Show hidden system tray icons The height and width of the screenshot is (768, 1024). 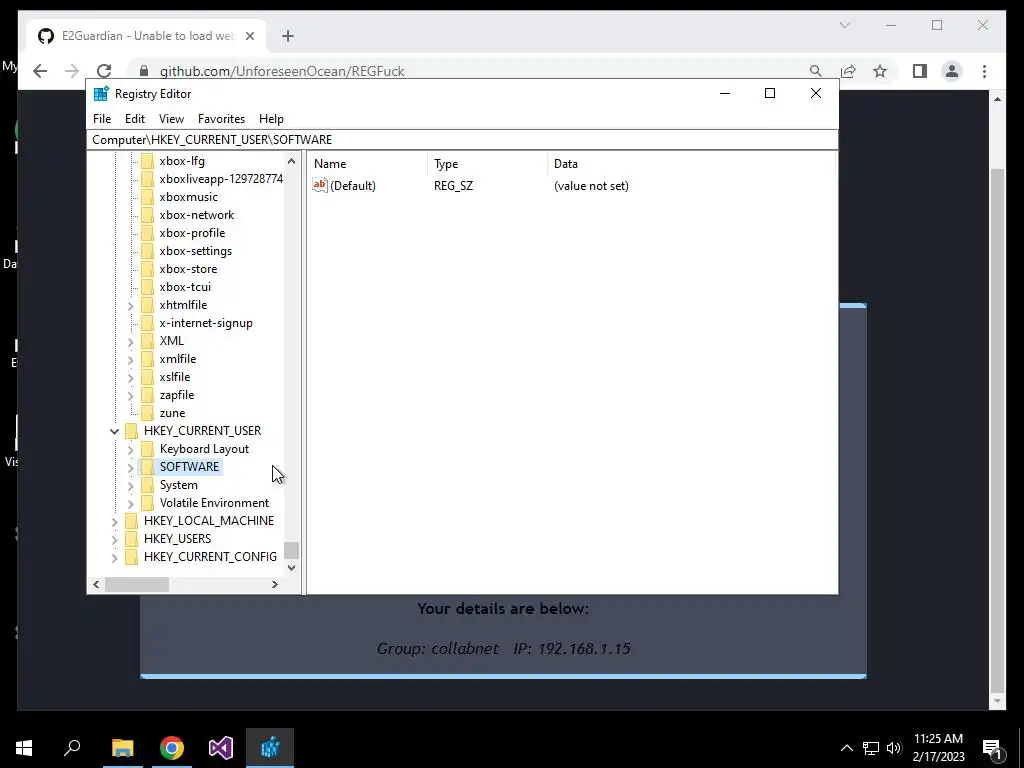point(846,748)
